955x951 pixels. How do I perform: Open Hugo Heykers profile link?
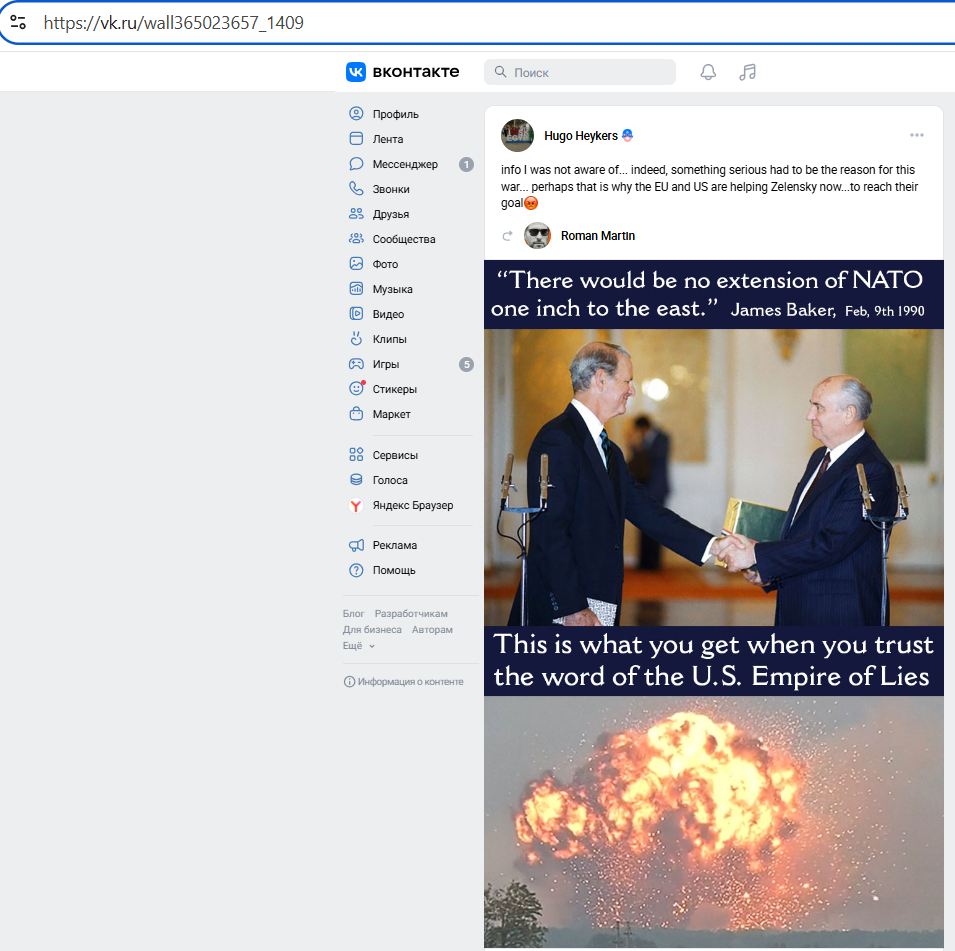point(580,135)
